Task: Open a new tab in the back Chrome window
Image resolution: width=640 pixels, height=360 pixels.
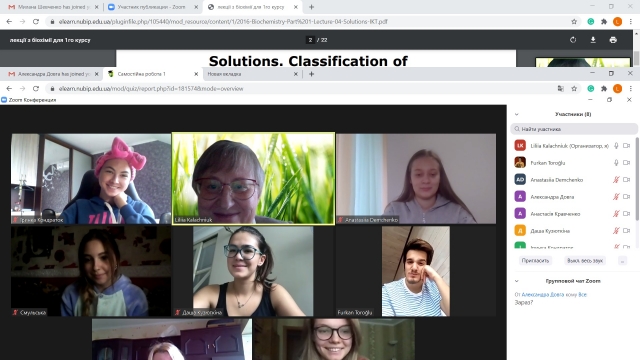Action: 311,7
